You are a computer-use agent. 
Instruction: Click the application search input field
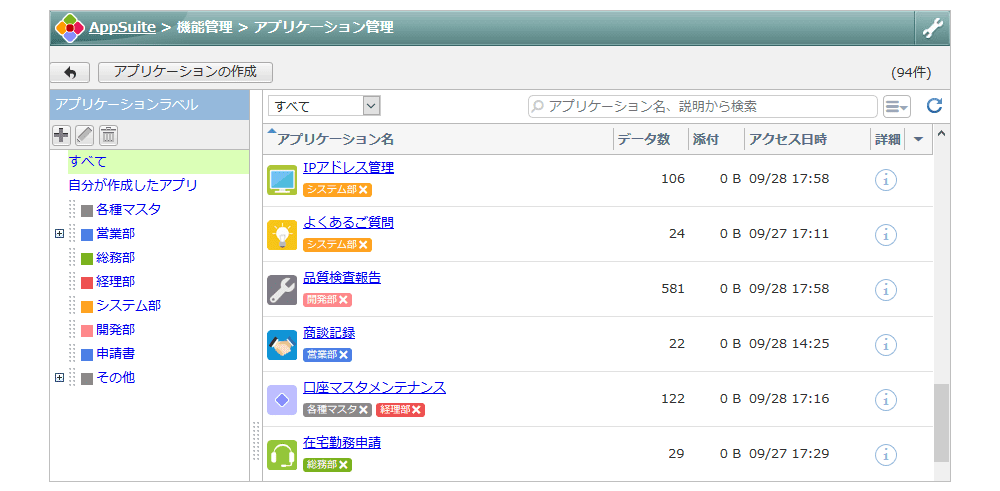pyautogui.click(x=705, y=106)
